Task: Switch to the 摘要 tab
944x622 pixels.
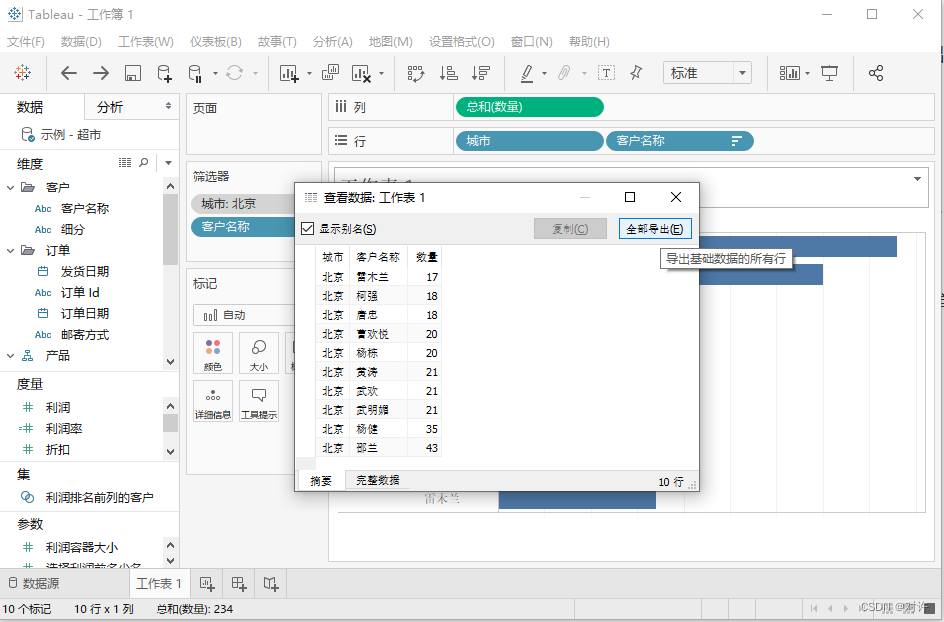Action: pos(321,480)
